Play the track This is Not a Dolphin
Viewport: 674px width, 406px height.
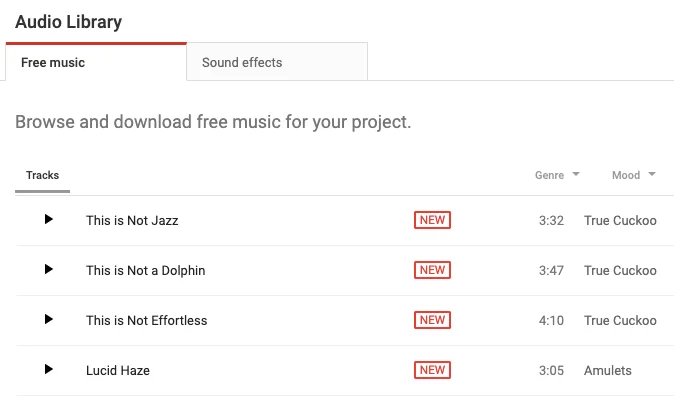click(48, 269)
